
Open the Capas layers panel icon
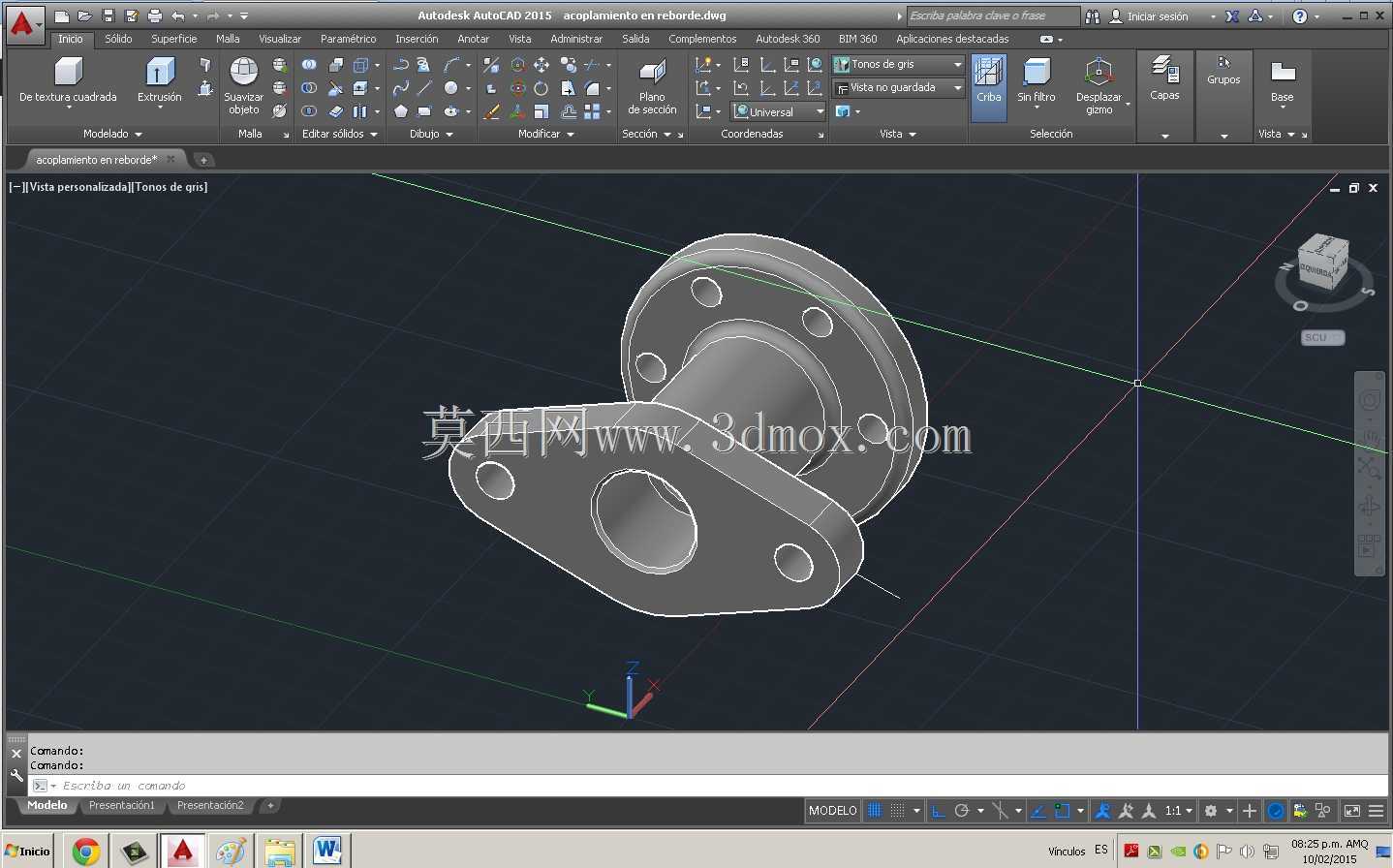[x=1164, y=71]
